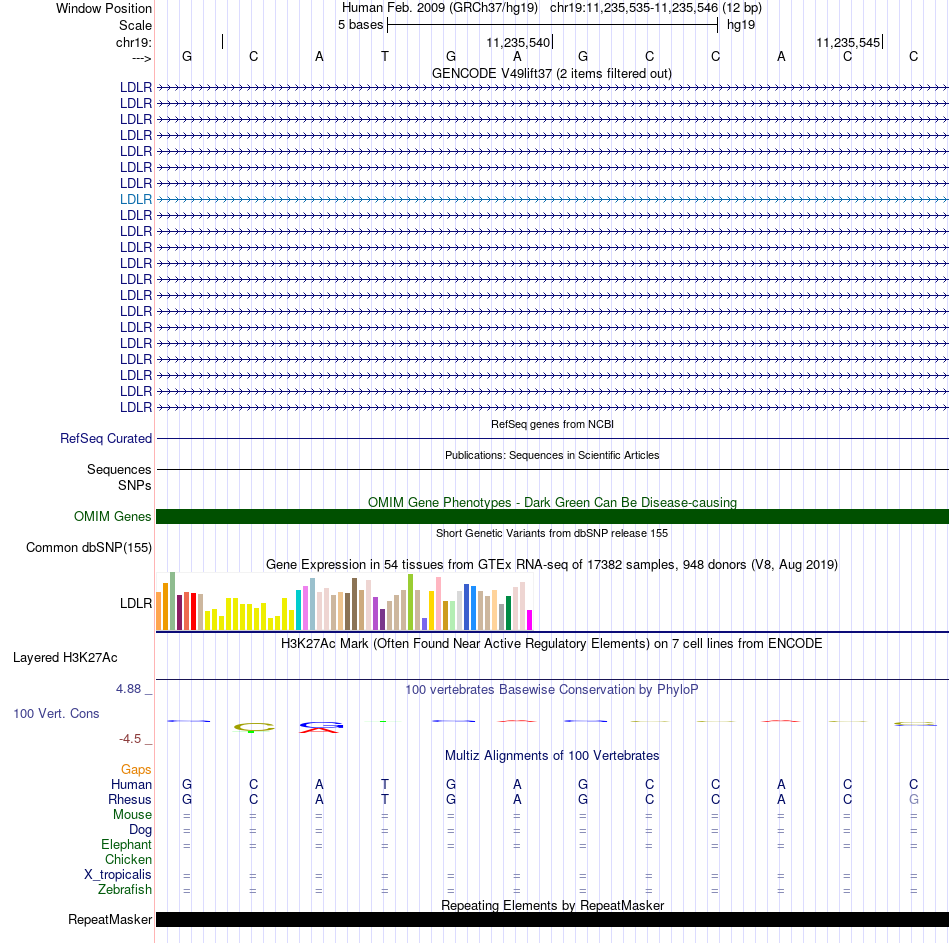The image size is (950, 943).
Task: Click the 11,235,540 ruler coordinate
Action: coord(518,42)
